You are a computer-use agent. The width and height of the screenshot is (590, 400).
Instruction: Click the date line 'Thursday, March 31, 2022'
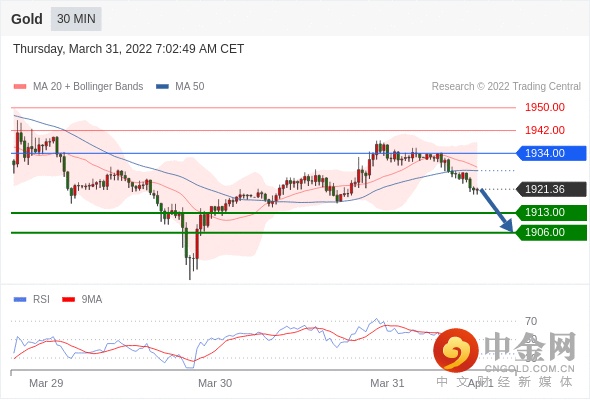point(129,49)
